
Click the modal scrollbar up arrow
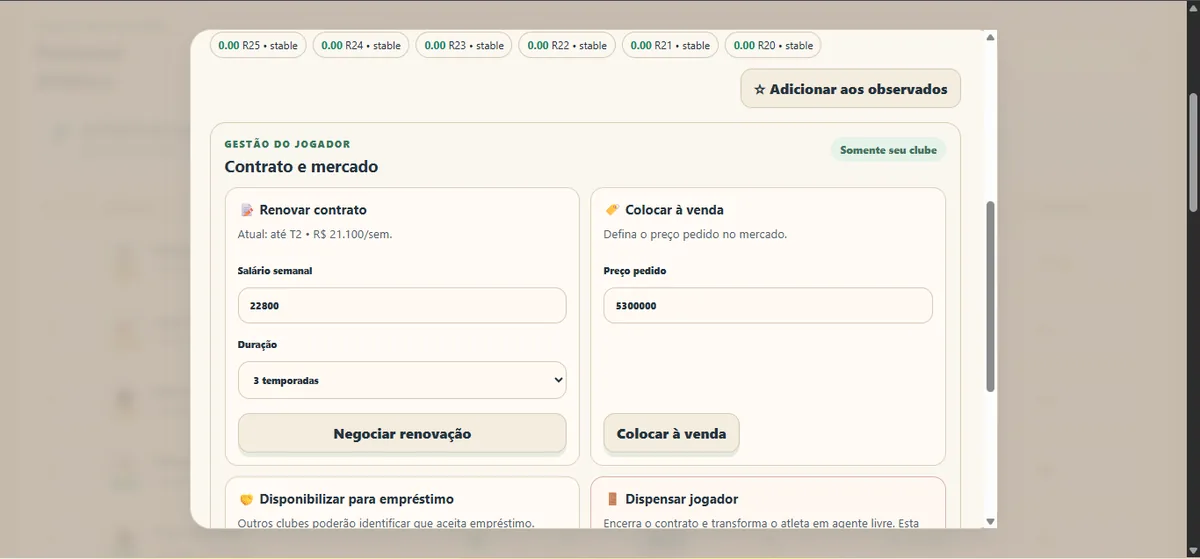point(990,37)
